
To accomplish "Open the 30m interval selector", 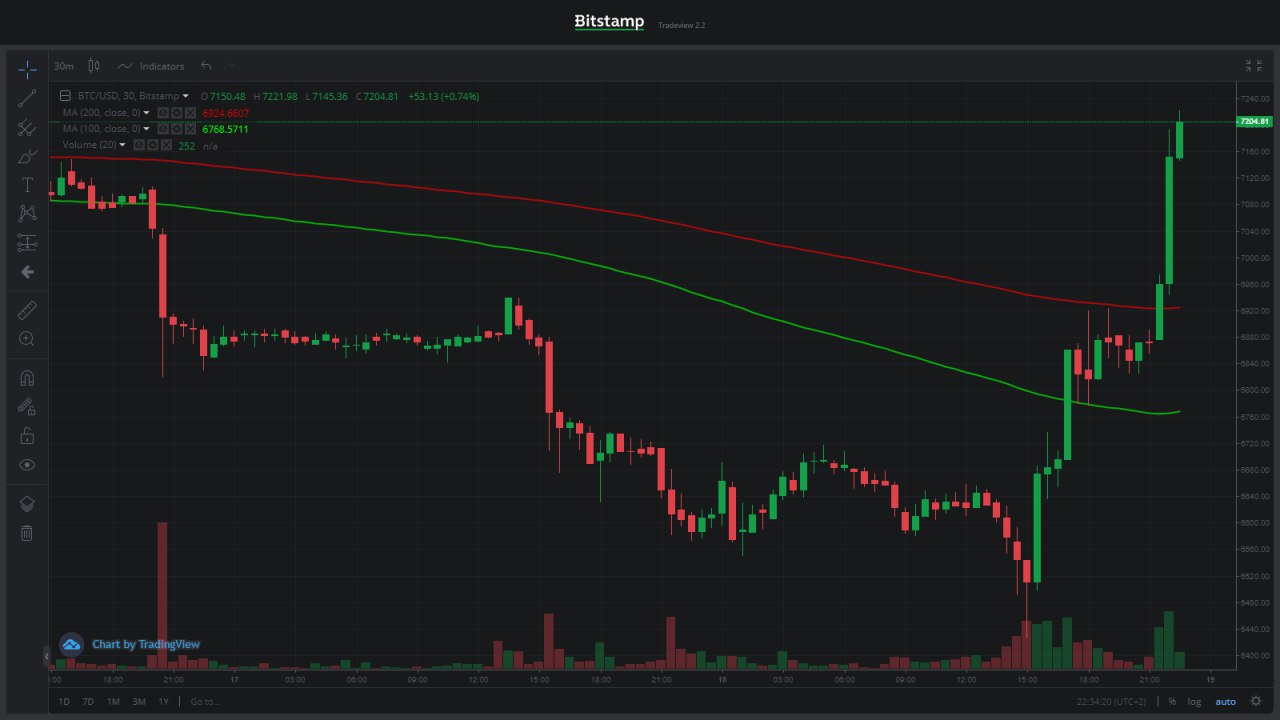I will tap(64, 66).
